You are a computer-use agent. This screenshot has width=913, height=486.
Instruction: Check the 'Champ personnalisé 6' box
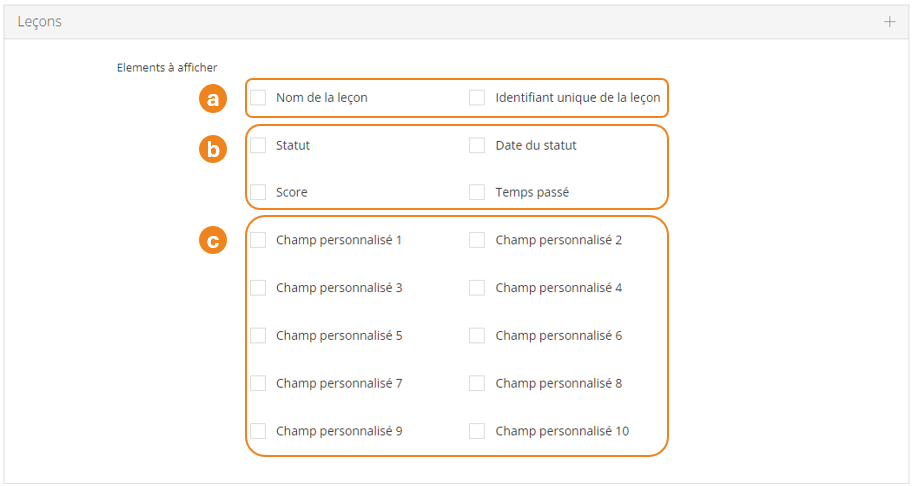pyautogui.click(x=477, y=336)
